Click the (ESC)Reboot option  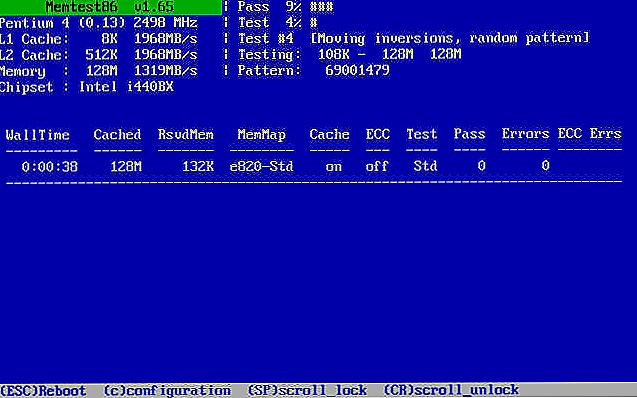tap(43, 391)
